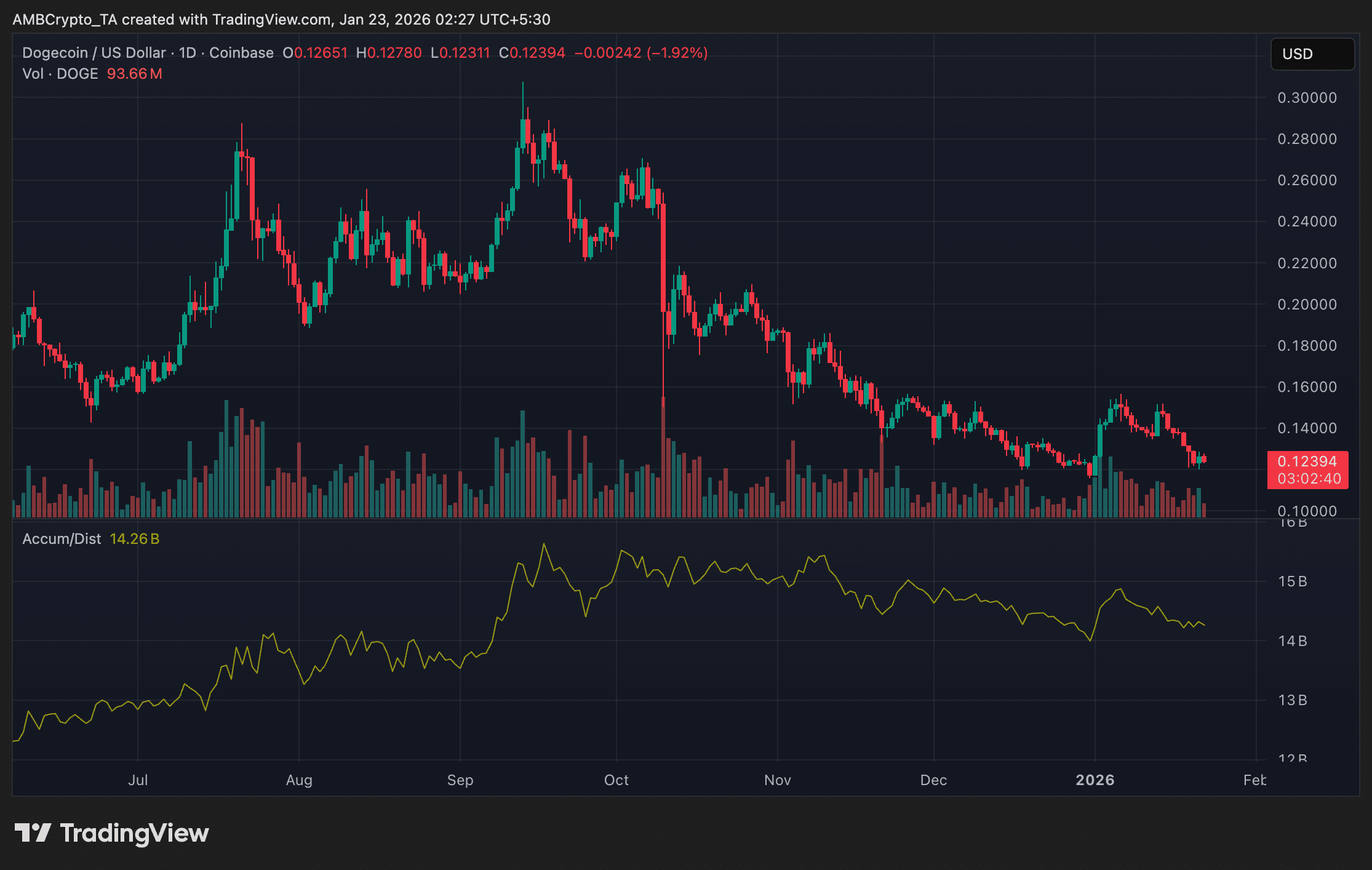Screen dimensions: 1372x870
Task: Click the 14.26 B Accum/Dist value
Action: click(x=134, y=538)
